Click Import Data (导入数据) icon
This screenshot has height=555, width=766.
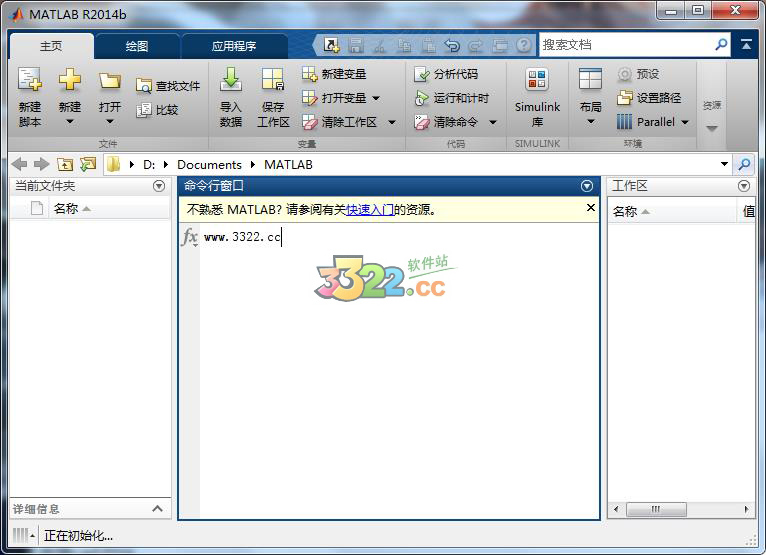231,80
